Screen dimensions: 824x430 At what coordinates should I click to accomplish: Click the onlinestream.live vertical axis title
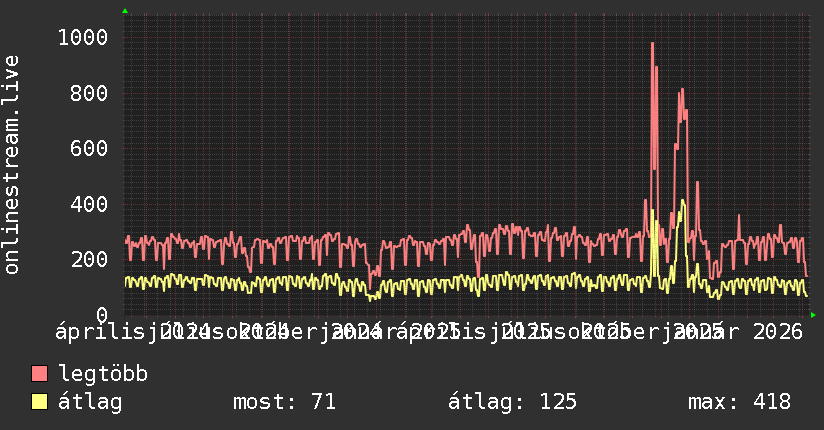click(x=11, y=165)
